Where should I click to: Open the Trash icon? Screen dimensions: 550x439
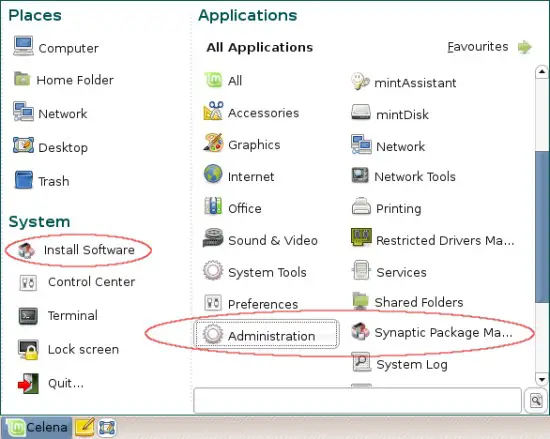click(x=24, y=180)
